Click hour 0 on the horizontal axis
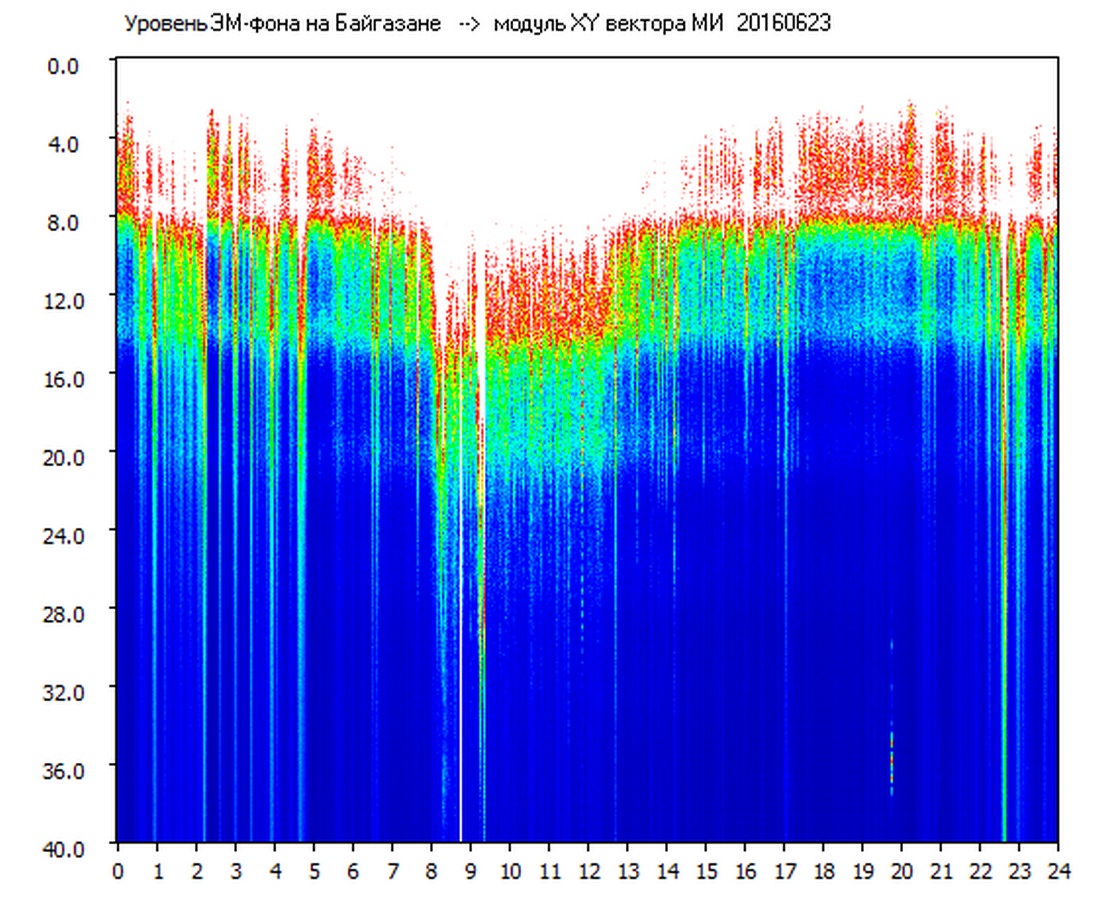 (x=118, y=871)
